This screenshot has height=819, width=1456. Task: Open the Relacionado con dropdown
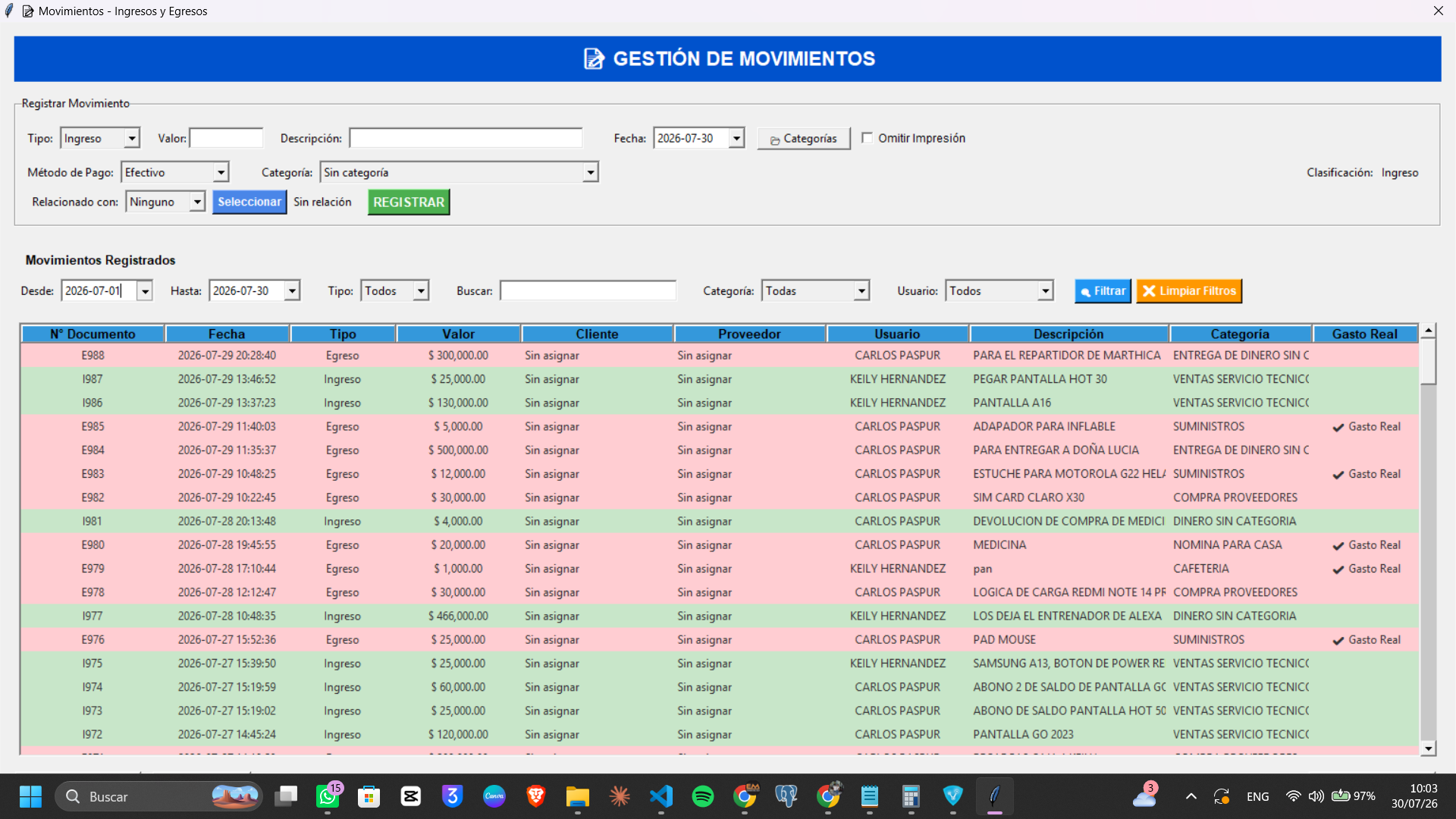click(197, 202)
